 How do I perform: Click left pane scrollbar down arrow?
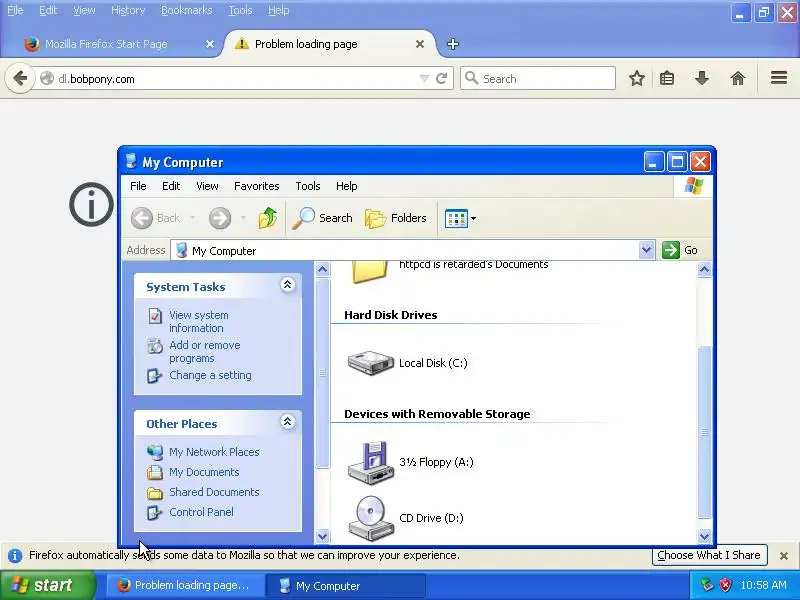322,536
